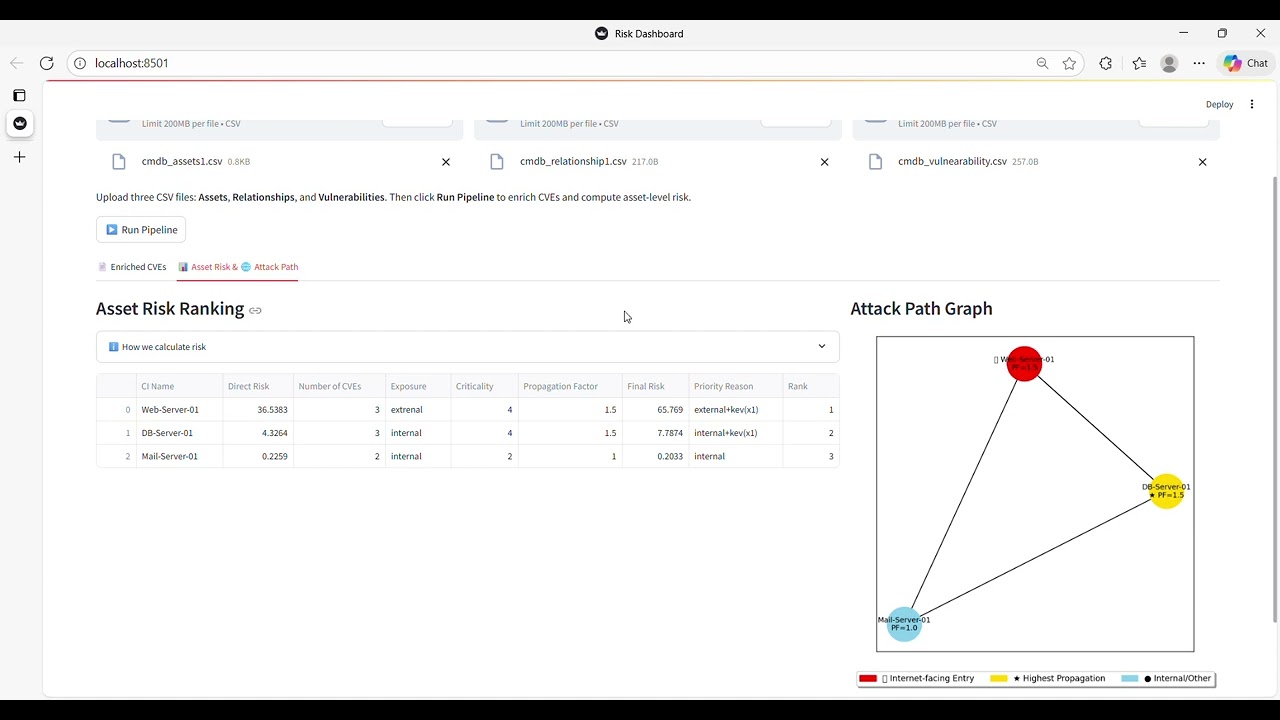
Task: Open the tab actions icon in sidebar
Action: point(19,95)
